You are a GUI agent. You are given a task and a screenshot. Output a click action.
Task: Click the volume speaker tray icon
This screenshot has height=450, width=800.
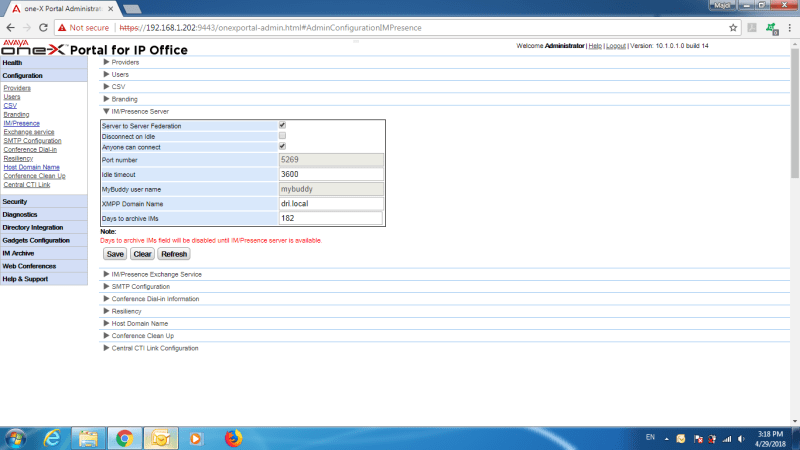741,439
